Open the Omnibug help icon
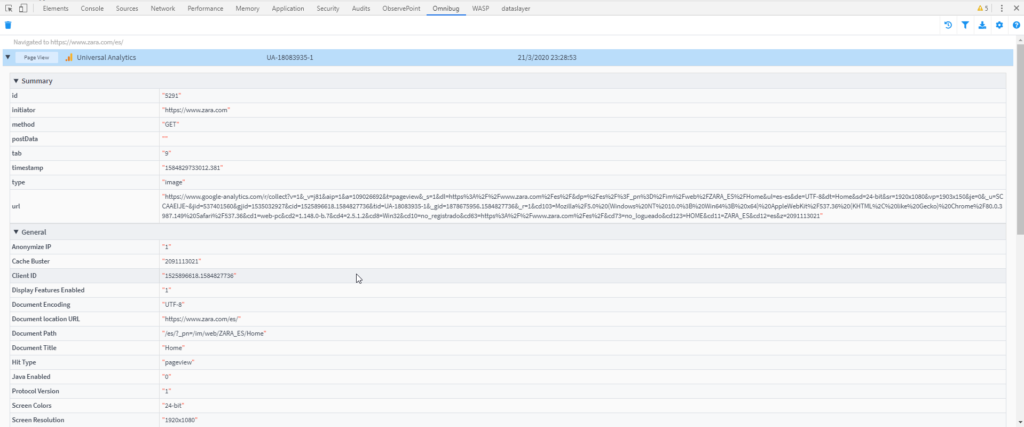This screenshot has width=1024, height=427. tap(1016, 25)
